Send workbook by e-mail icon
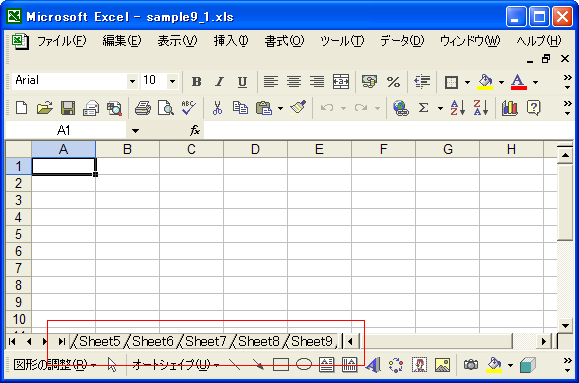579x383 pixels. [x=91, y=108]
